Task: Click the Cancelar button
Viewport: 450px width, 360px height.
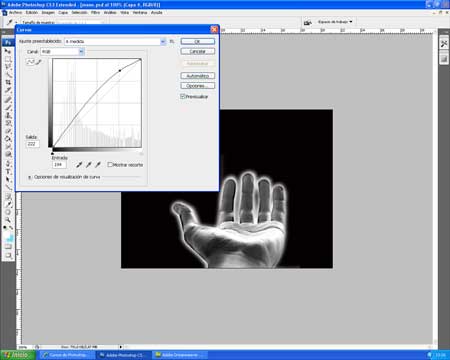Action: (x=198, y=52)
